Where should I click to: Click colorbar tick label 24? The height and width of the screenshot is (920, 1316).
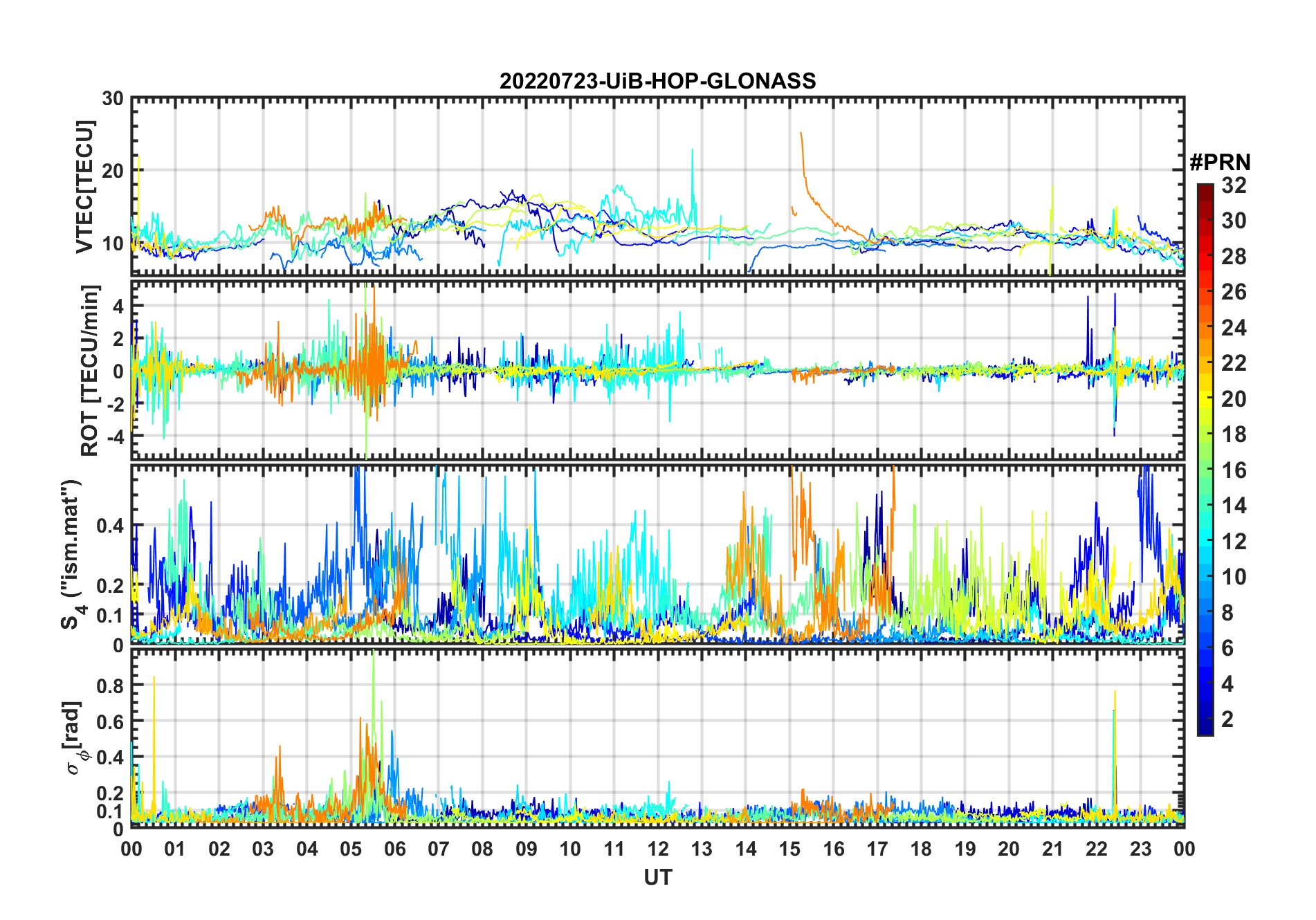click(x=1234, y=327)
